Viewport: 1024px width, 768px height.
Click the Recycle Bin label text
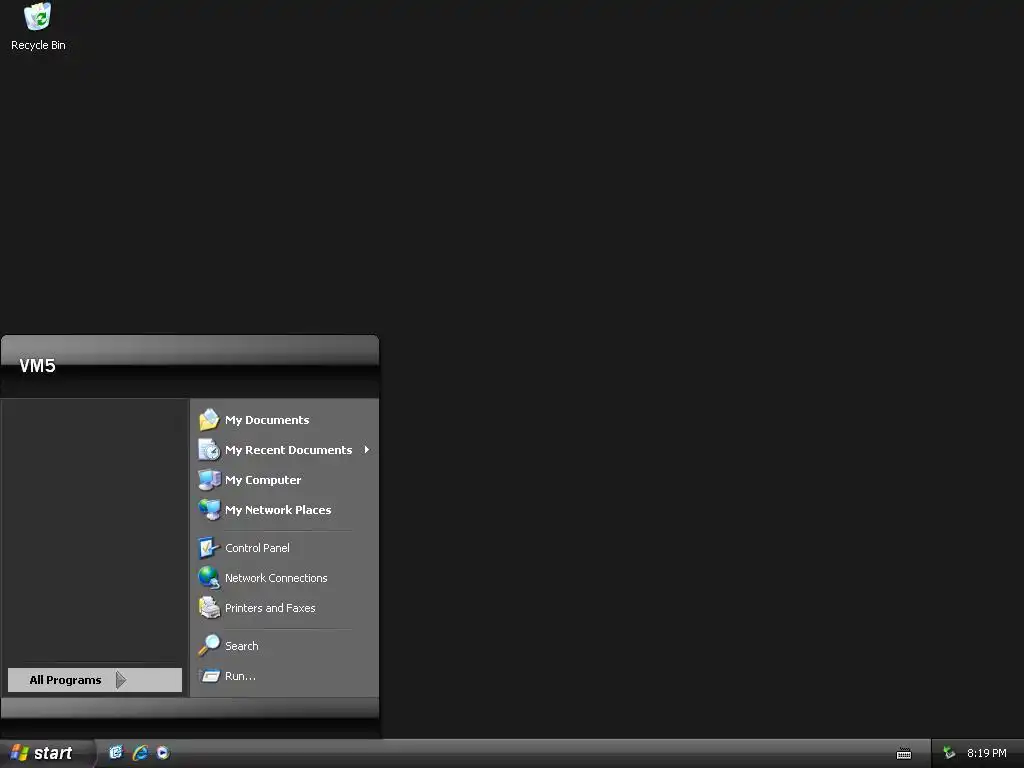38,45
